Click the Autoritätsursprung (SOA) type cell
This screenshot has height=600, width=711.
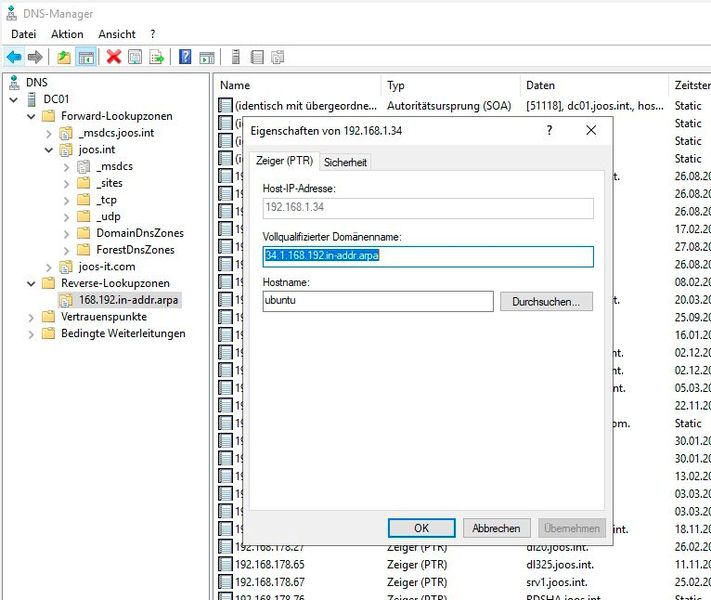(x=449, y=106)
